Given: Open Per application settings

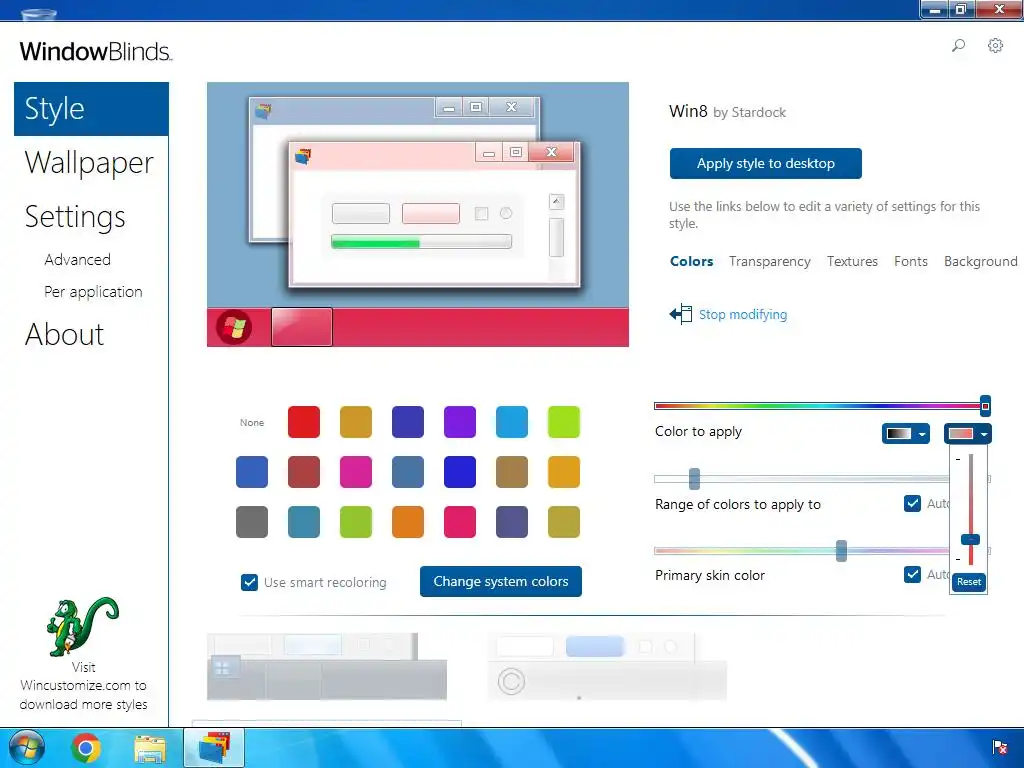Looking at the screenshot, I should pos(93,292).
